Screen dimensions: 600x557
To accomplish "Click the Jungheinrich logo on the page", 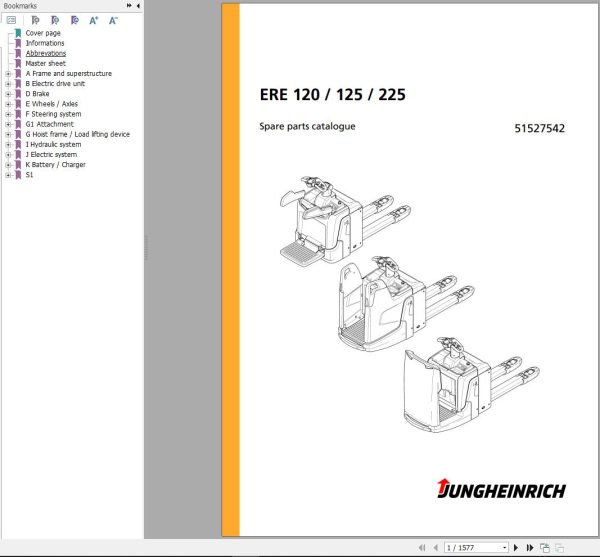I will (x=501, y=489).
